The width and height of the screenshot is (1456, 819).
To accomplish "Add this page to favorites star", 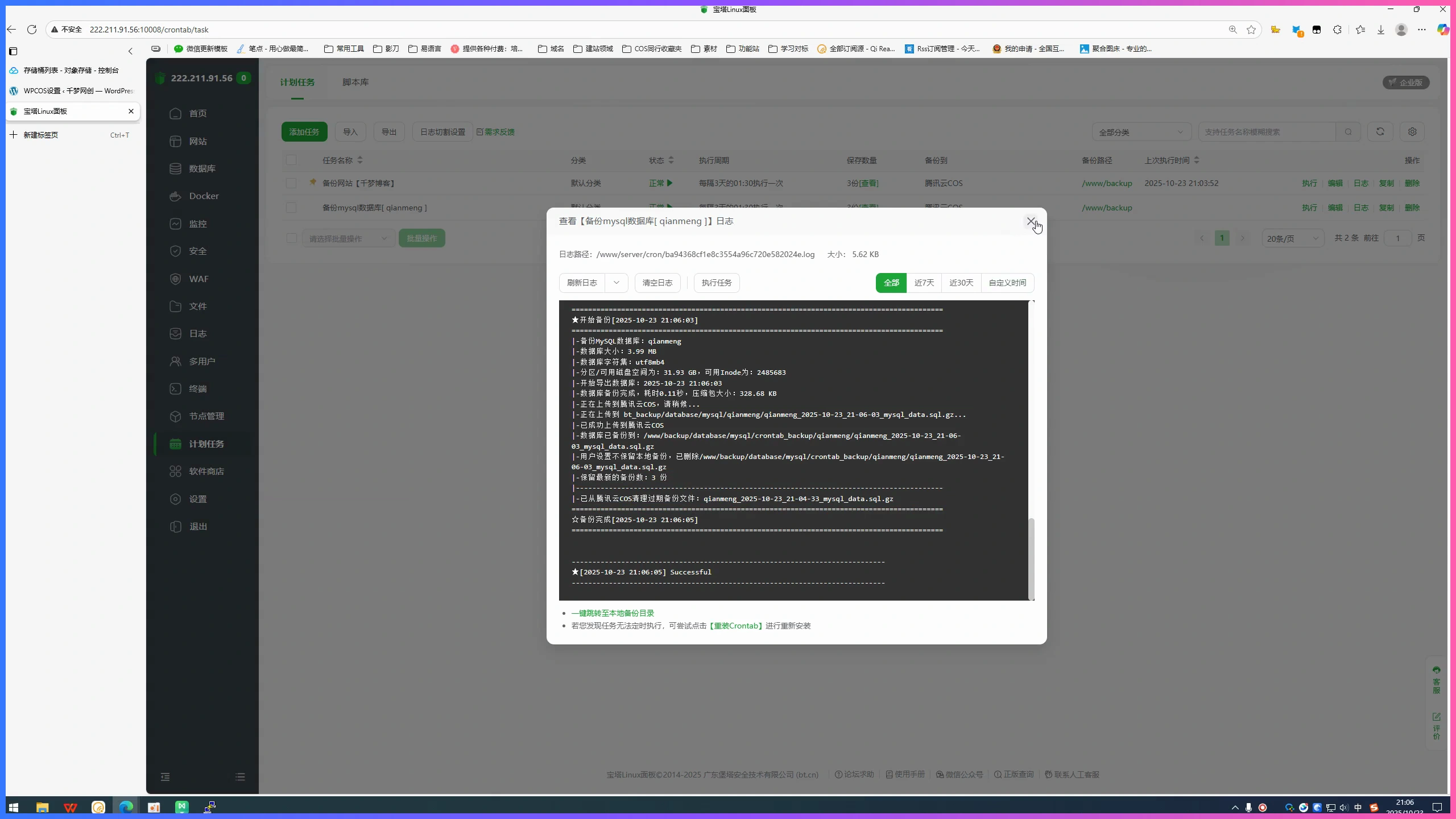I will point(1251,30).
